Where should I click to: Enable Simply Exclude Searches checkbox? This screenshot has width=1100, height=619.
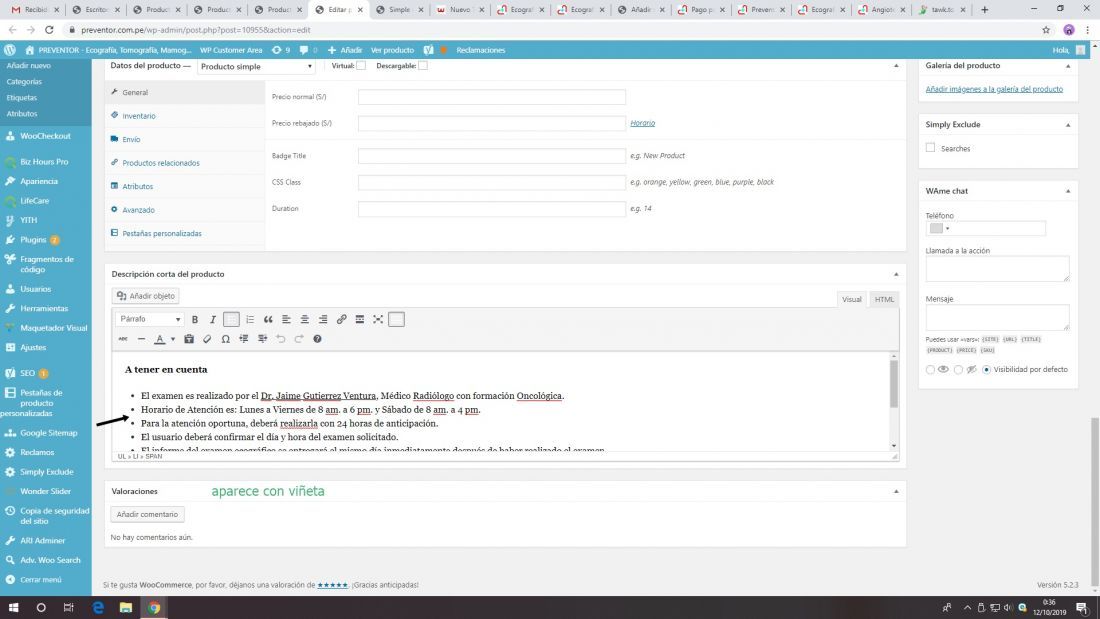(930, 148)
